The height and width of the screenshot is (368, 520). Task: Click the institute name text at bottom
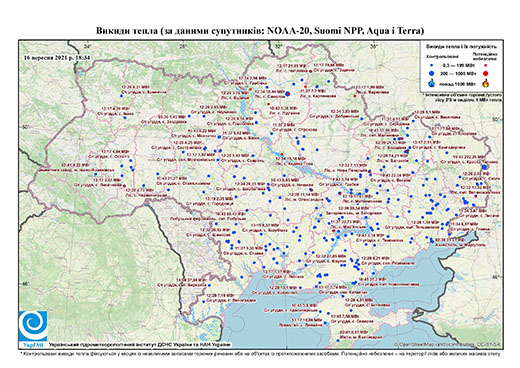(140, 345)
